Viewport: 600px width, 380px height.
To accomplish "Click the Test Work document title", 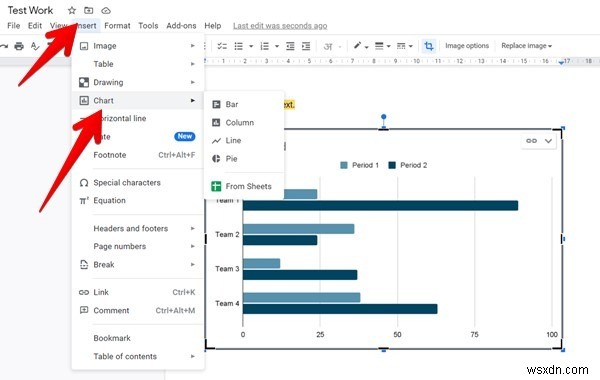I will click(x=31, y=10).
